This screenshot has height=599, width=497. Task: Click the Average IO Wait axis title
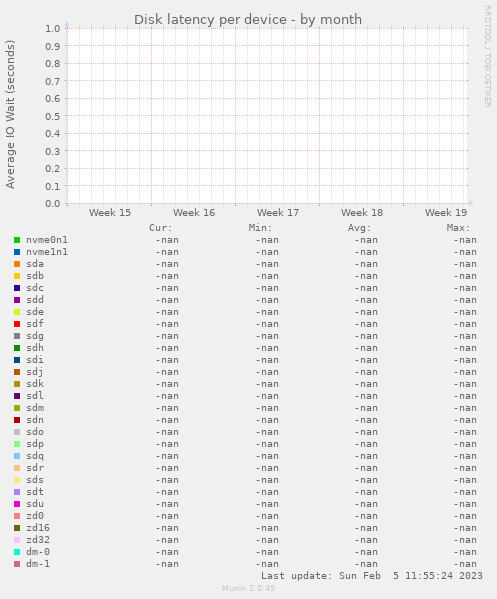(x=10, y=115)
